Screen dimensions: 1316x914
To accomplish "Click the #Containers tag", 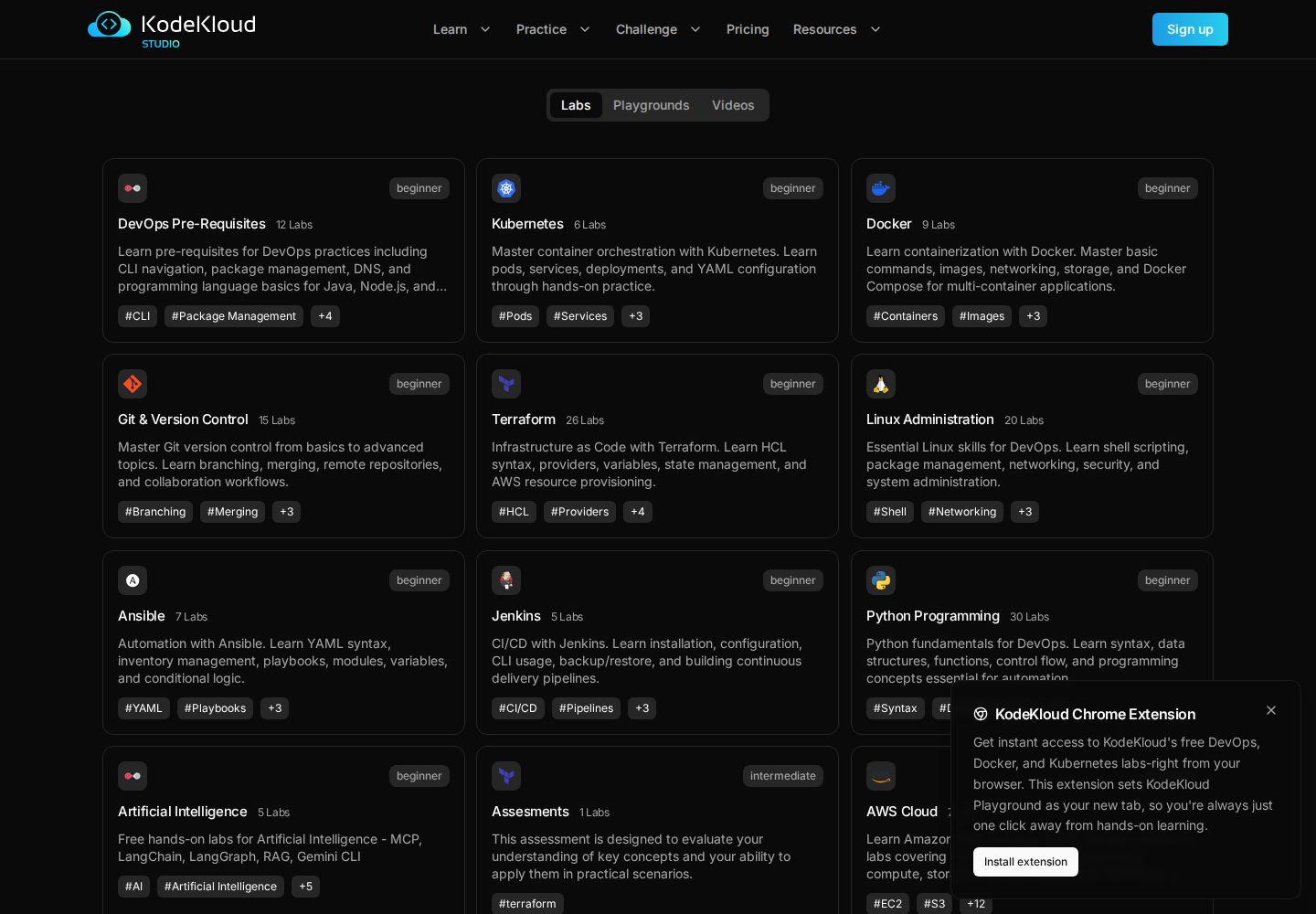I will (x=906, y=316).
